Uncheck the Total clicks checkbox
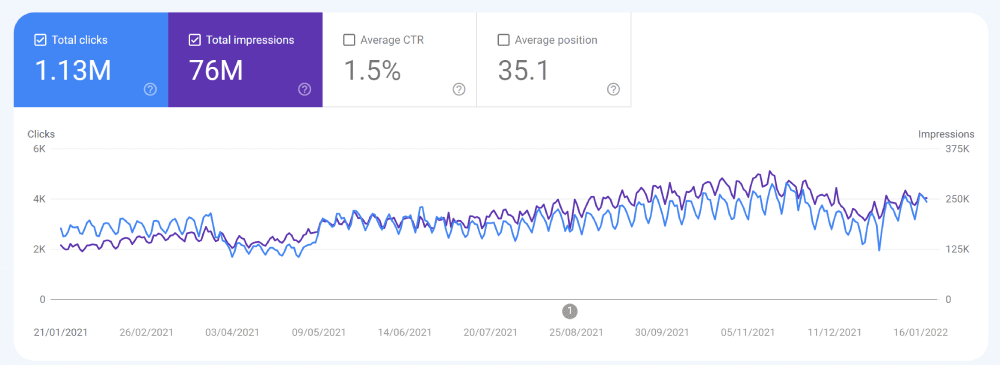 [40, 40]
